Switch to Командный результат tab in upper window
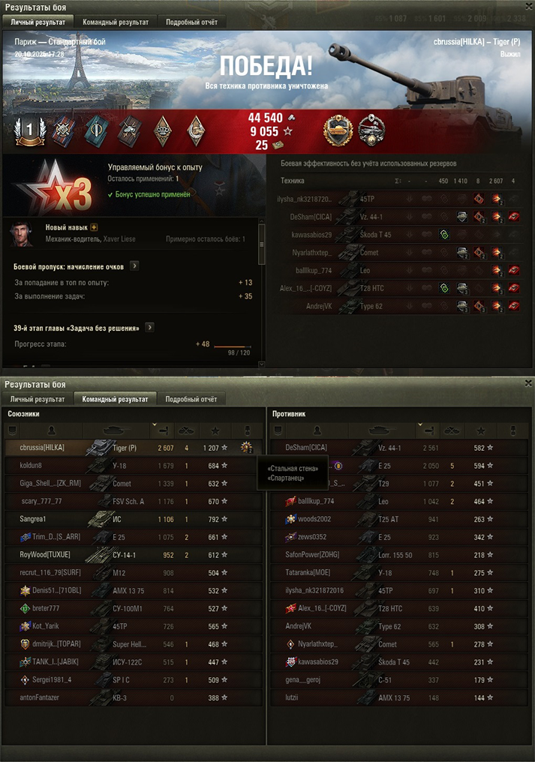 [116, 22]
